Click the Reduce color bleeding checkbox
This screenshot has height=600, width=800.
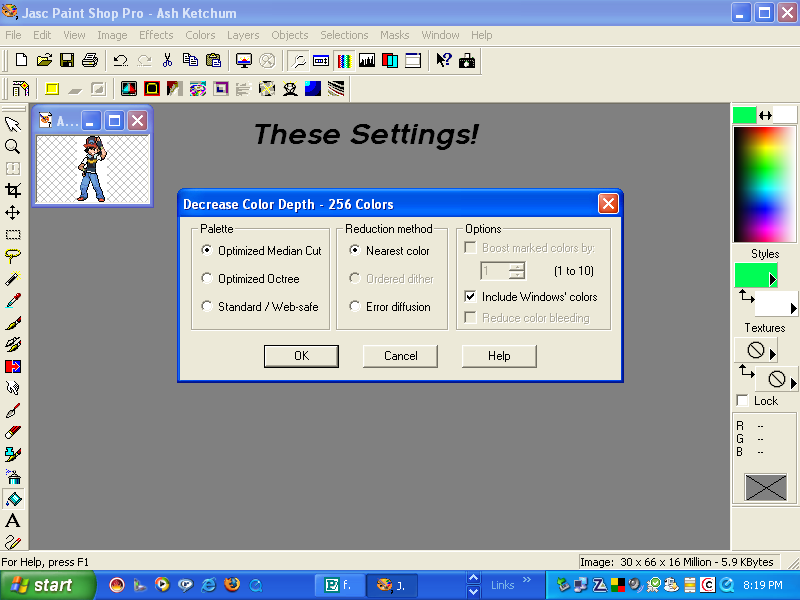(x=470, y=317)
